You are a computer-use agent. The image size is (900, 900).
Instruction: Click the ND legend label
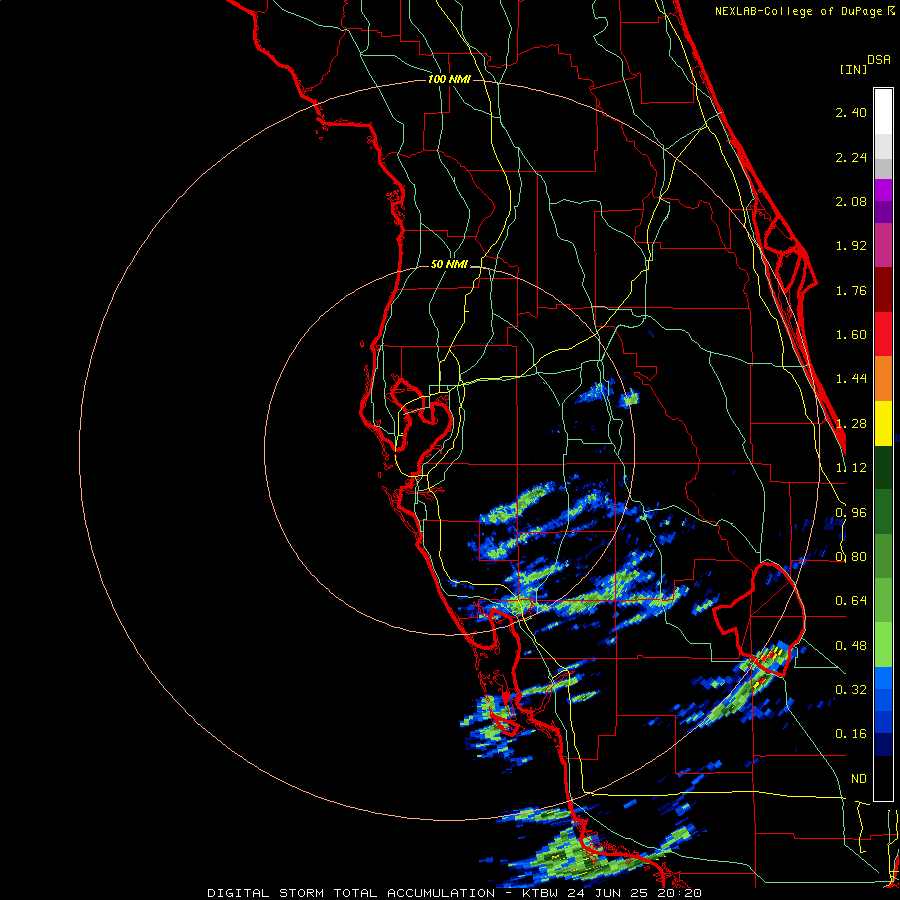click(x=859, y=779)
